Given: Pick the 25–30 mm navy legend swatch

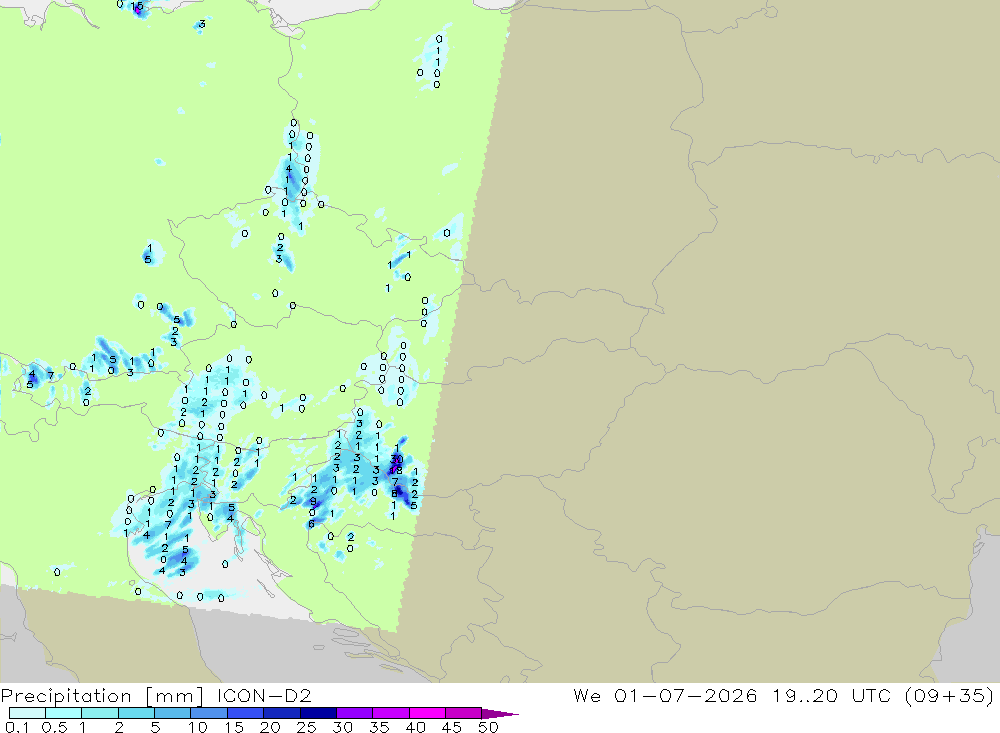Looking at the screenshot, I should (318, 713).
